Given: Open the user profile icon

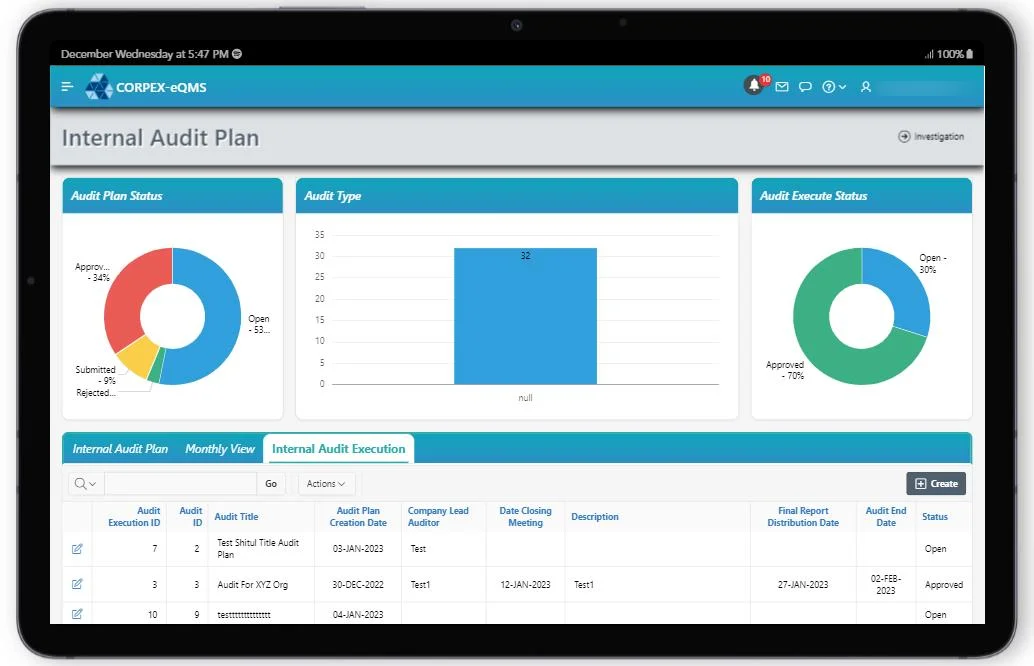Looking at the screenshot, I should 866,87.
